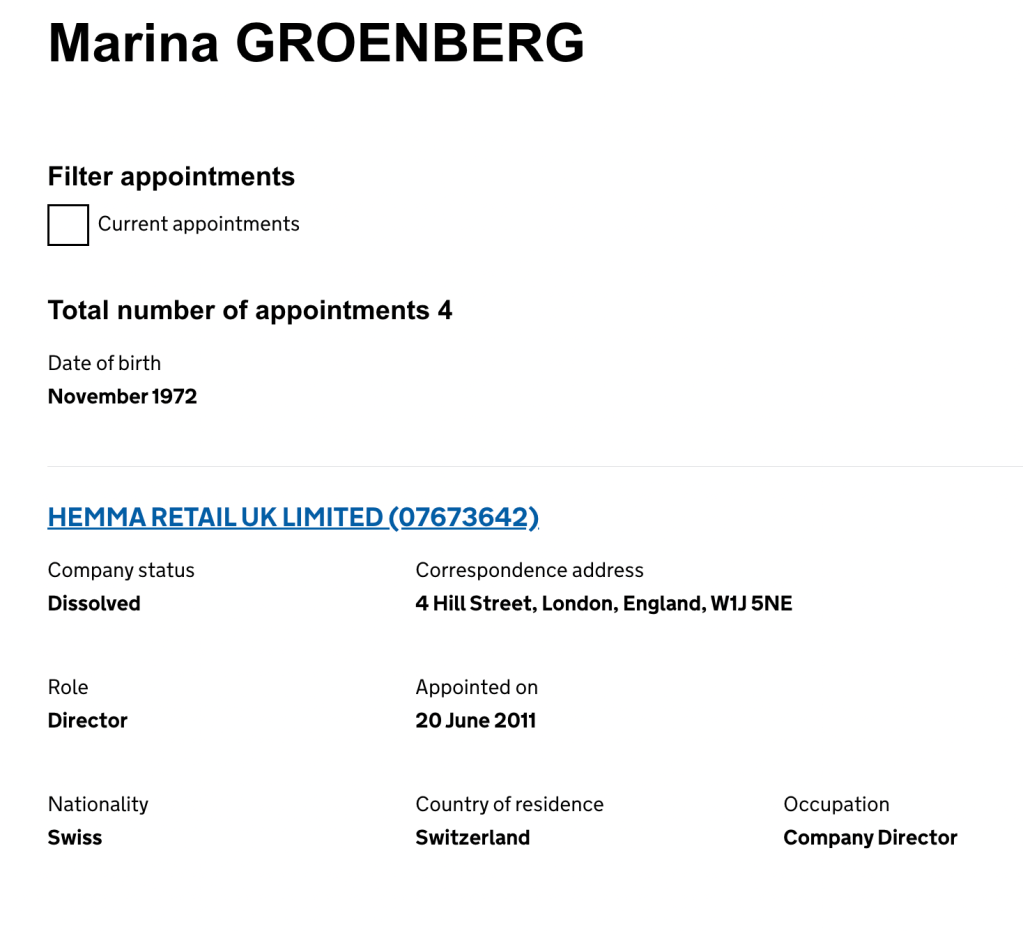Click the "Current appointments" checkbox label
This screenshot has width=1023, height=931.
[x=198, y=224]
